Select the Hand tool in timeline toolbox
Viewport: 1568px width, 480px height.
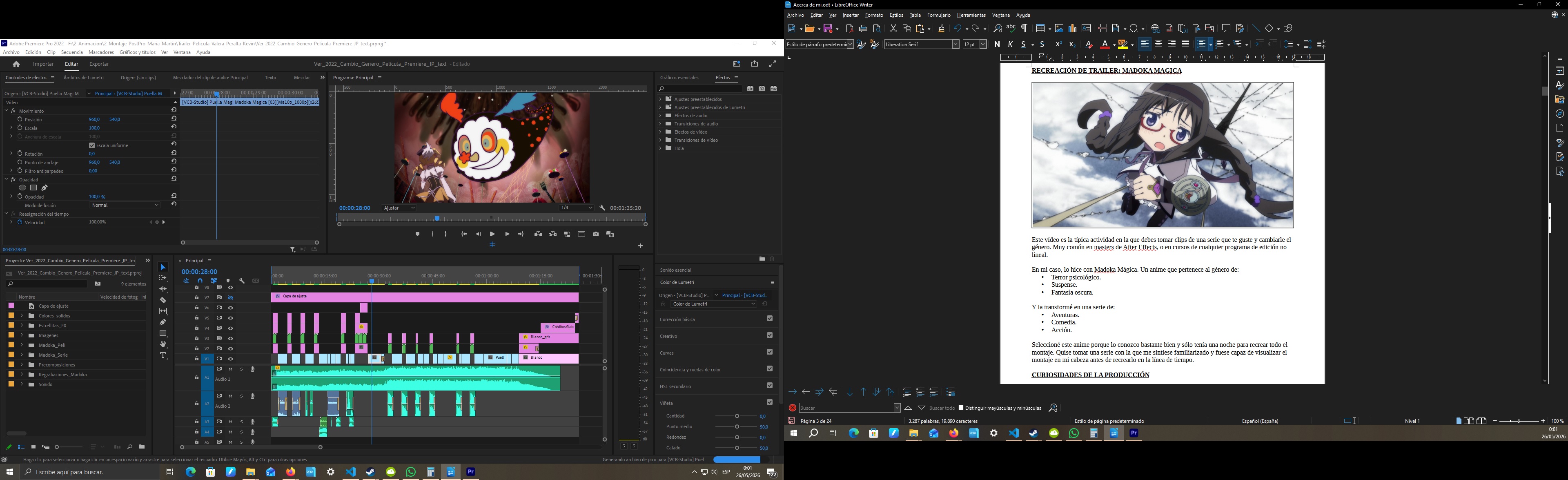163,344
